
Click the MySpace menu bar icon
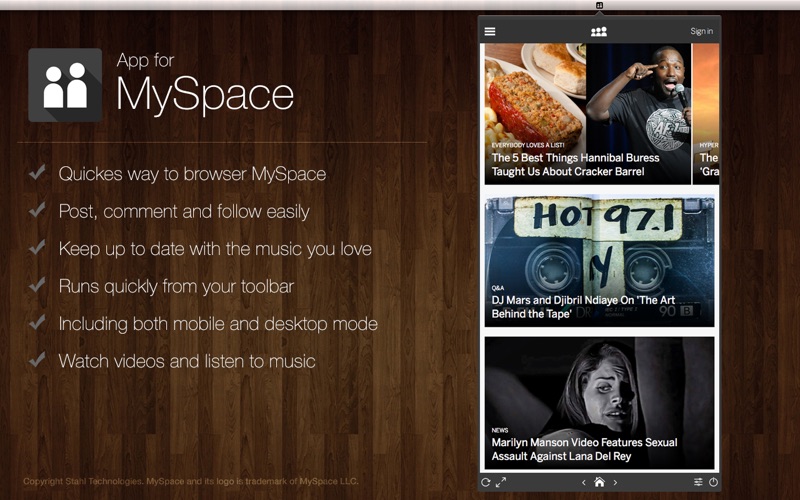click(x=599, y=5)
